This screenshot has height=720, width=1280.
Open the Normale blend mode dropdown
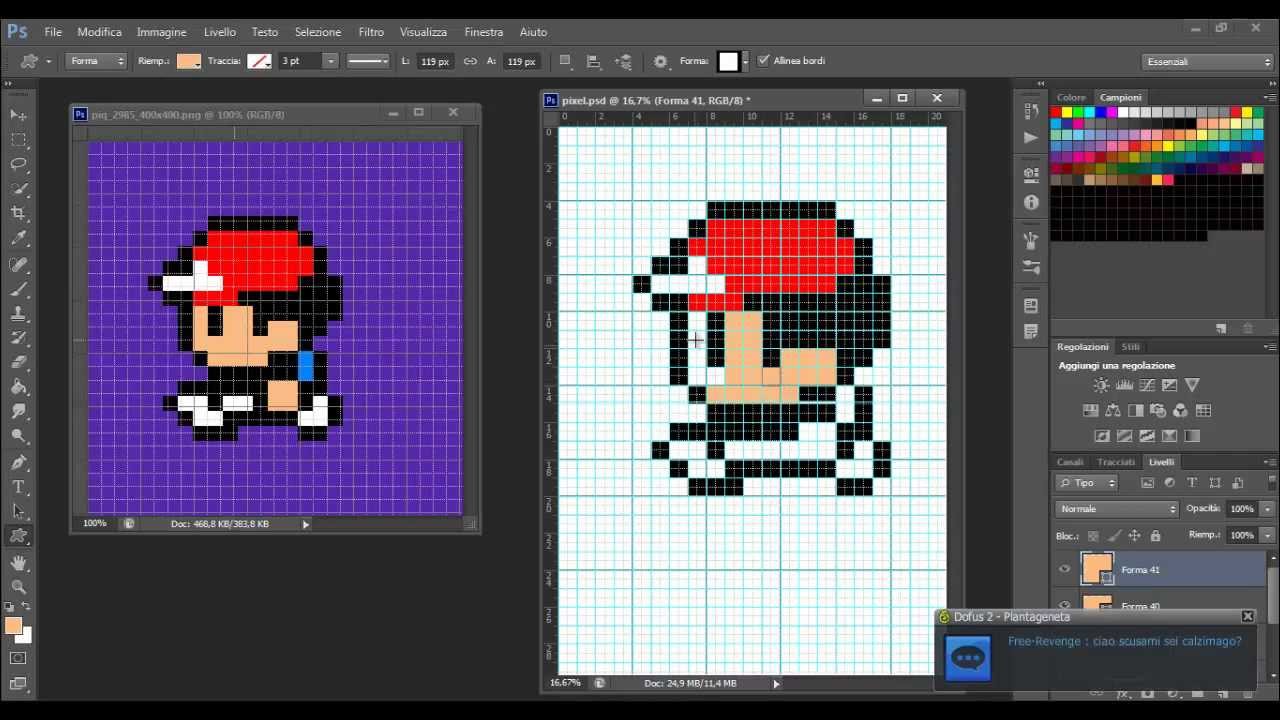1116,509
